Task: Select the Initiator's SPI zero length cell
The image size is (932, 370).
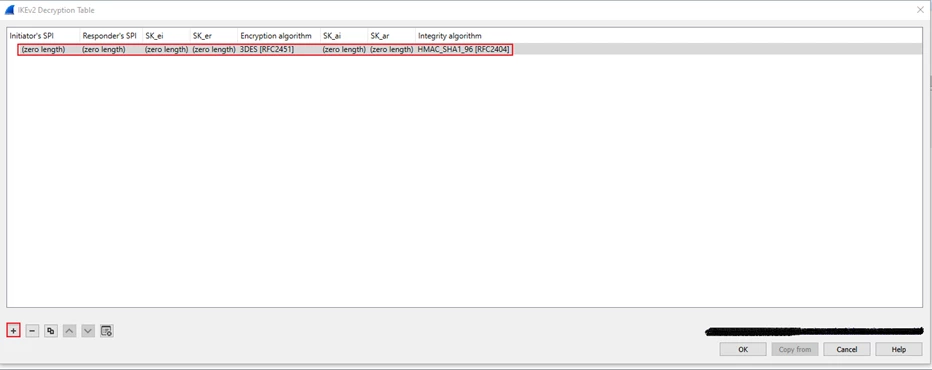Action: (x=43, y=49)
